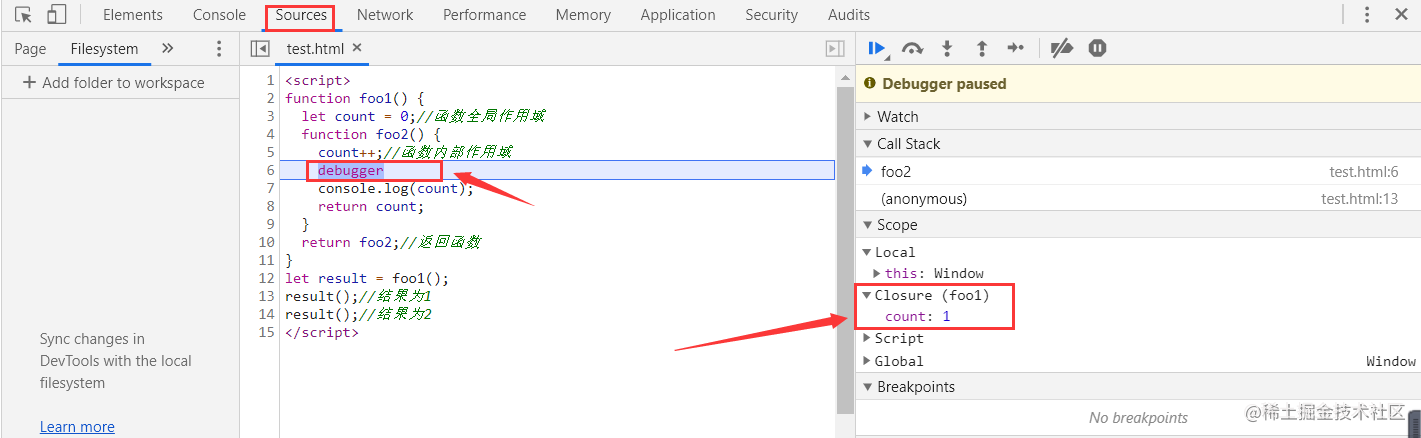Deactivate breakpoints toggle
Image resolution: width=1421 pixels, height=438 pixels.
click(x=1062, y=48)
